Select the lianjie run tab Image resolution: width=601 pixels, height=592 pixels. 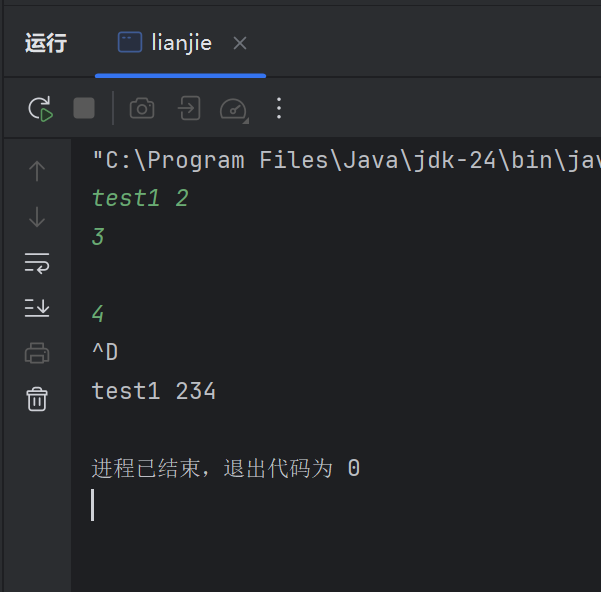click(x=180, y=43)
